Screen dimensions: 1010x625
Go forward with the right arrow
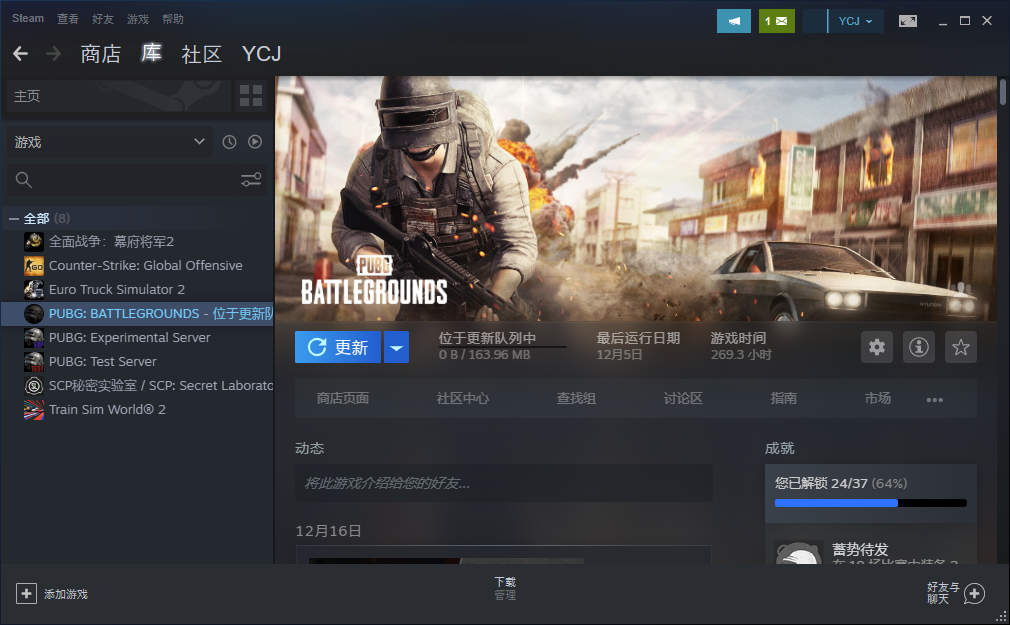point(53,53)
